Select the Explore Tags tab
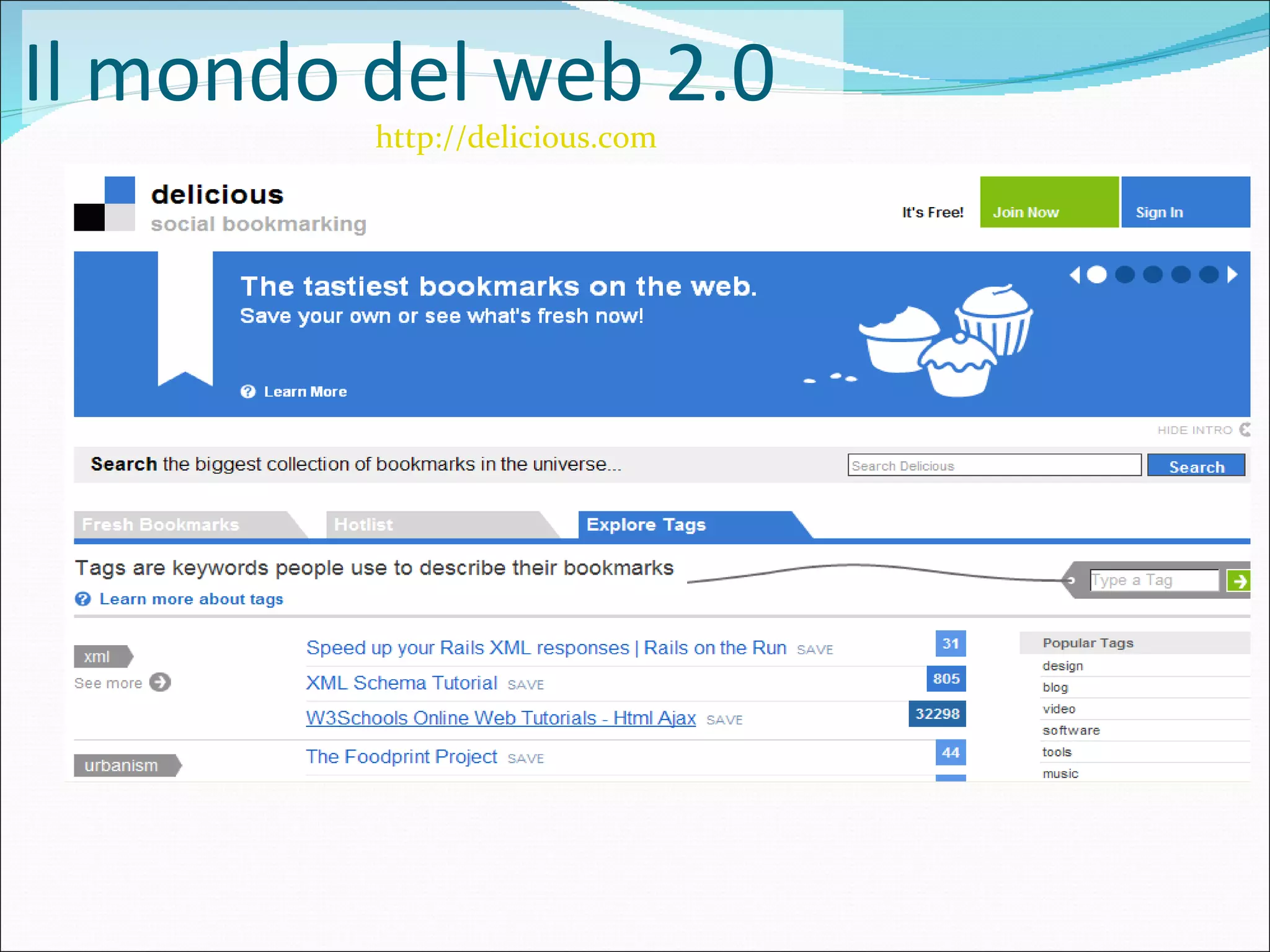This screenshot has height=952, width=1270. 695,525
